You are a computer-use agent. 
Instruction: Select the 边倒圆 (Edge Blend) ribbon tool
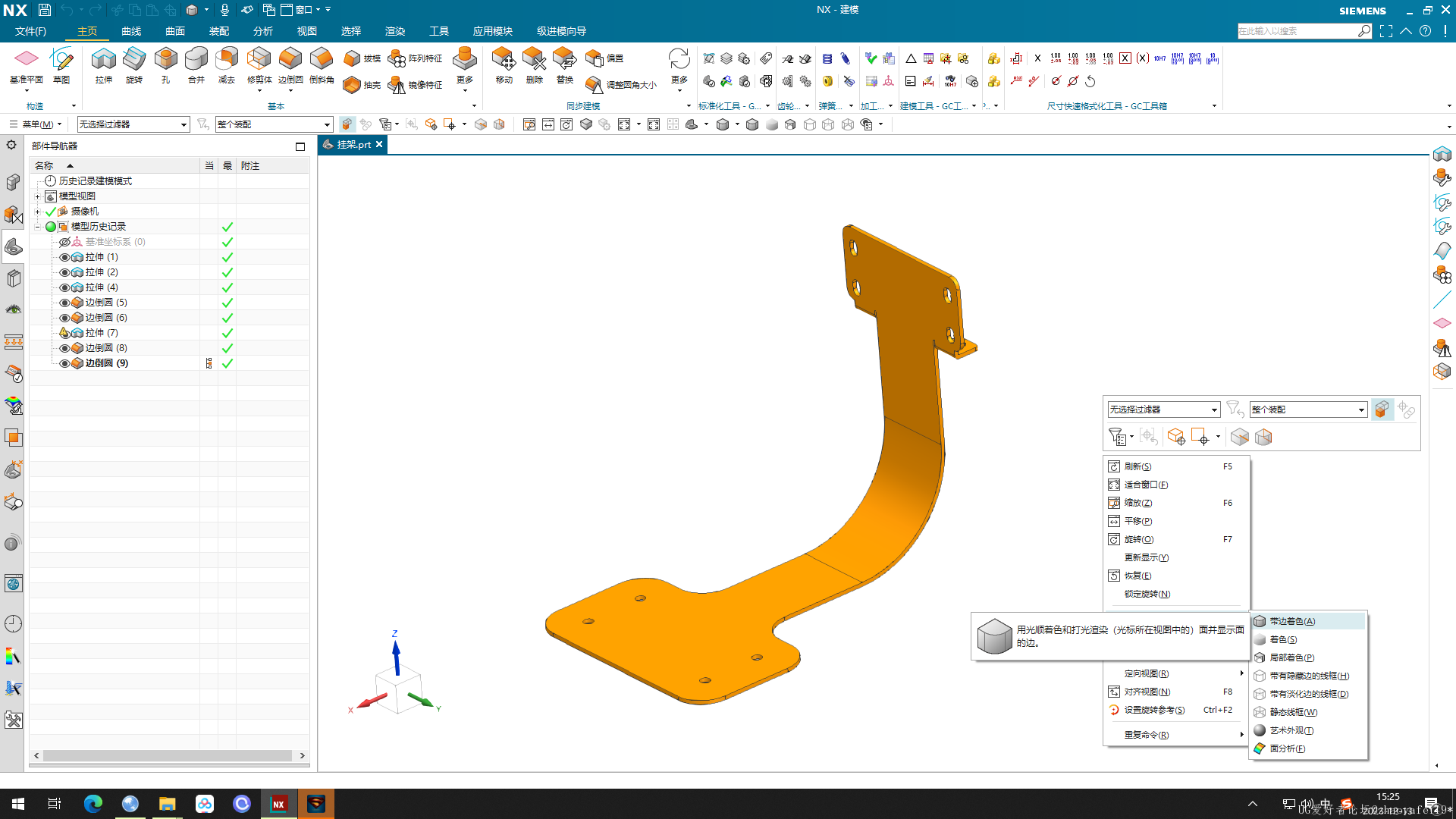pos(290,65)
